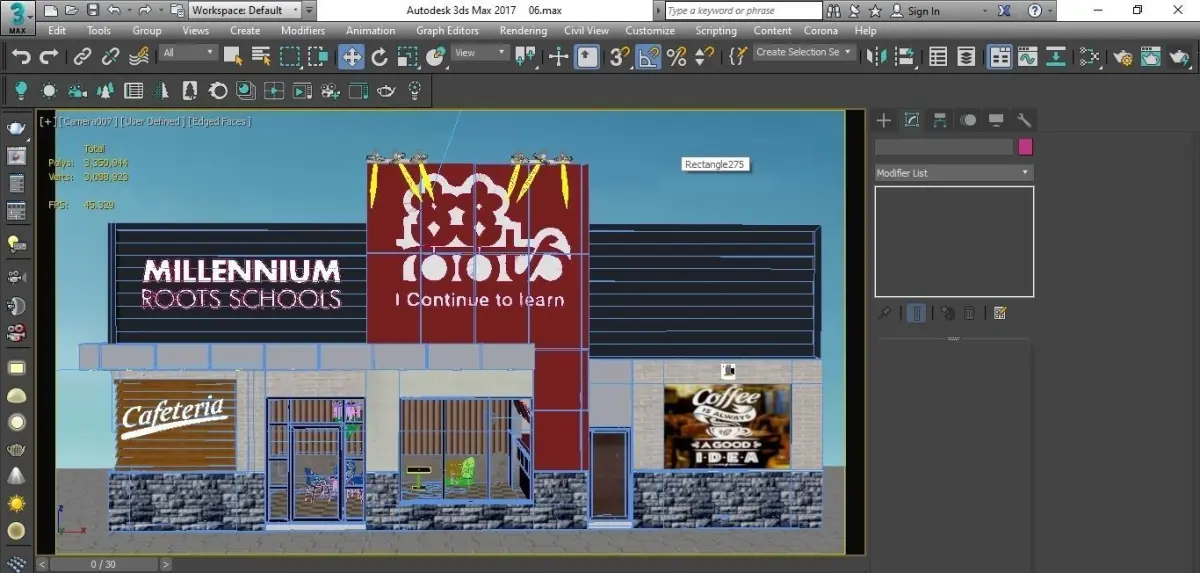Open the Scene Explorer toggle icon

[x=938, y=57]
